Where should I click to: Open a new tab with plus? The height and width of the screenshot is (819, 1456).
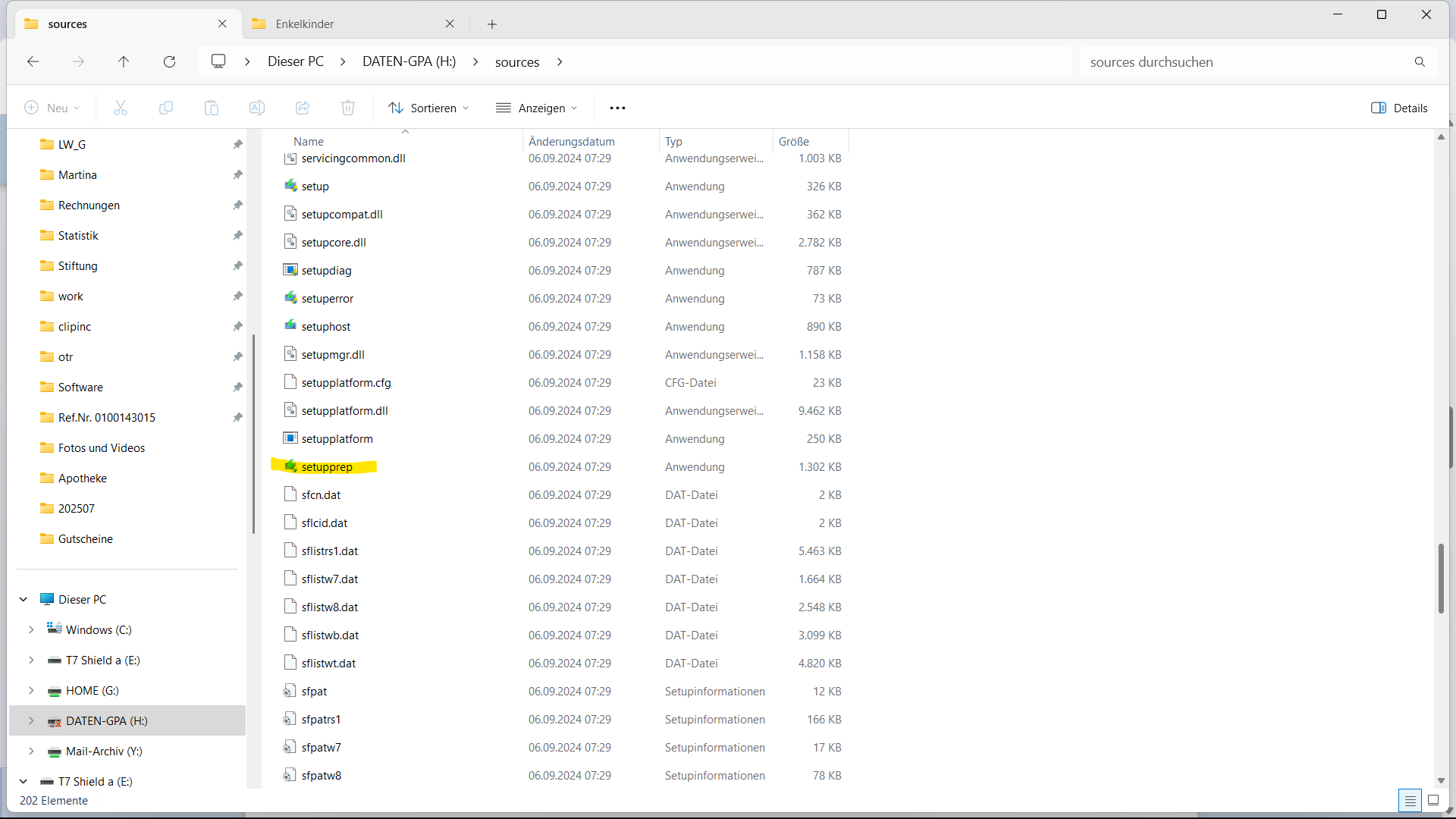(x=492, y=24)
